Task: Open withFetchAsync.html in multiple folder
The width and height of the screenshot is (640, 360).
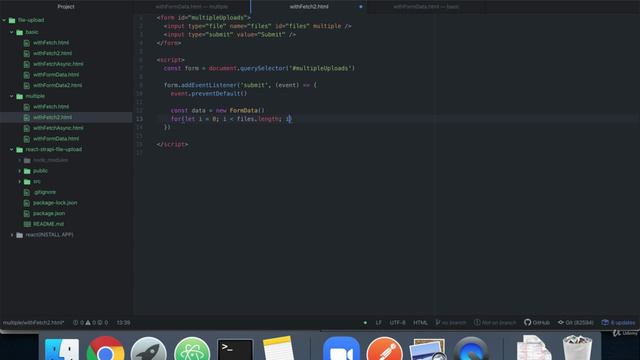Action: [58, 128]
